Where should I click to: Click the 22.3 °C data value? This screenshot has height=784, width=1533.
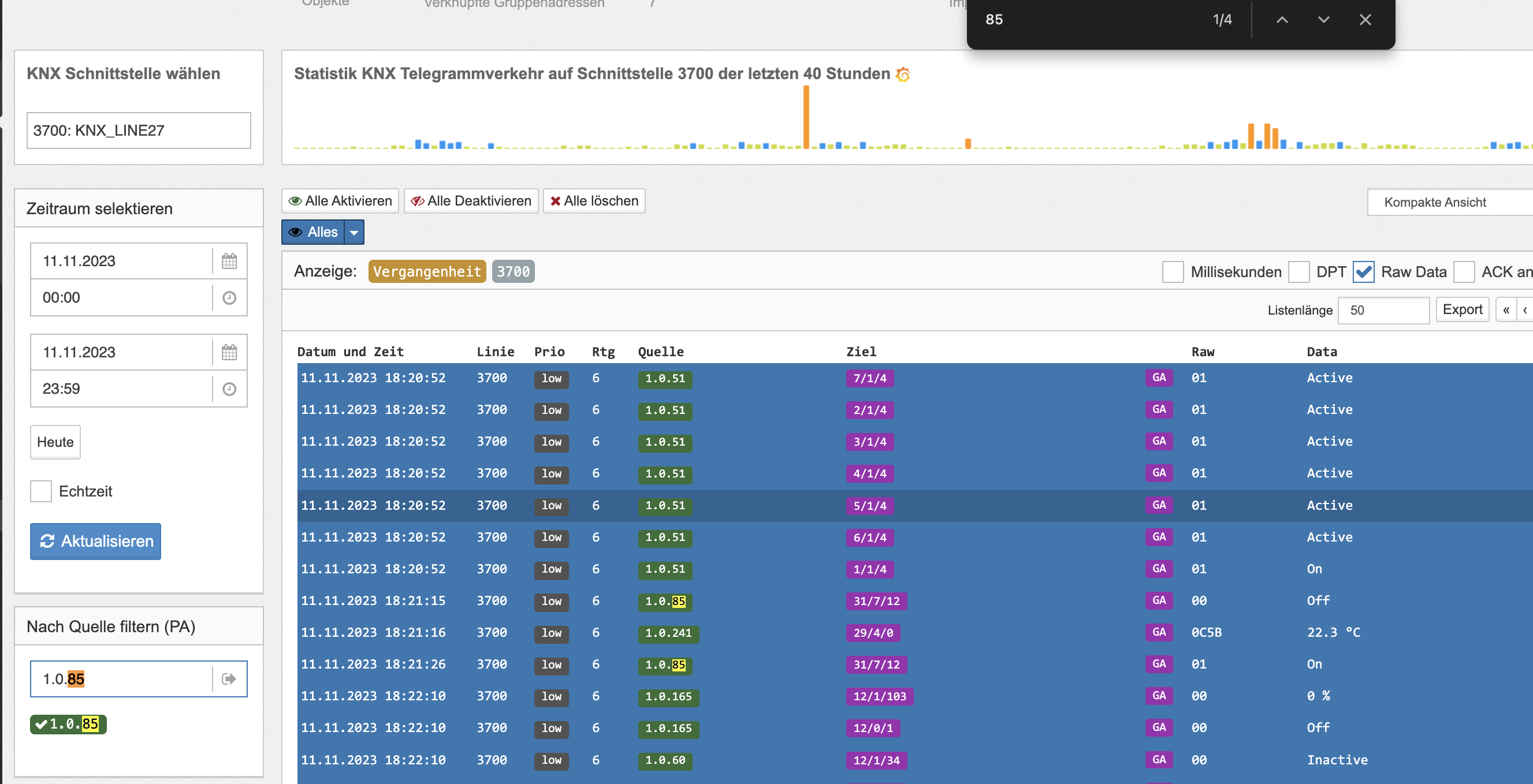pos(1333,632)
